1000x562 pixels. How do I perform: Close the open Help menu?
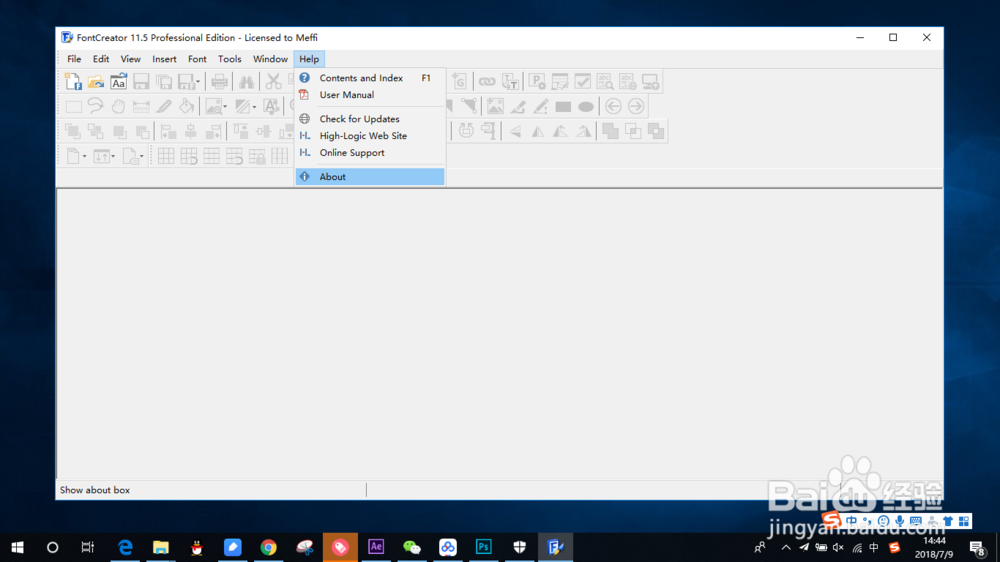point(309,59)
